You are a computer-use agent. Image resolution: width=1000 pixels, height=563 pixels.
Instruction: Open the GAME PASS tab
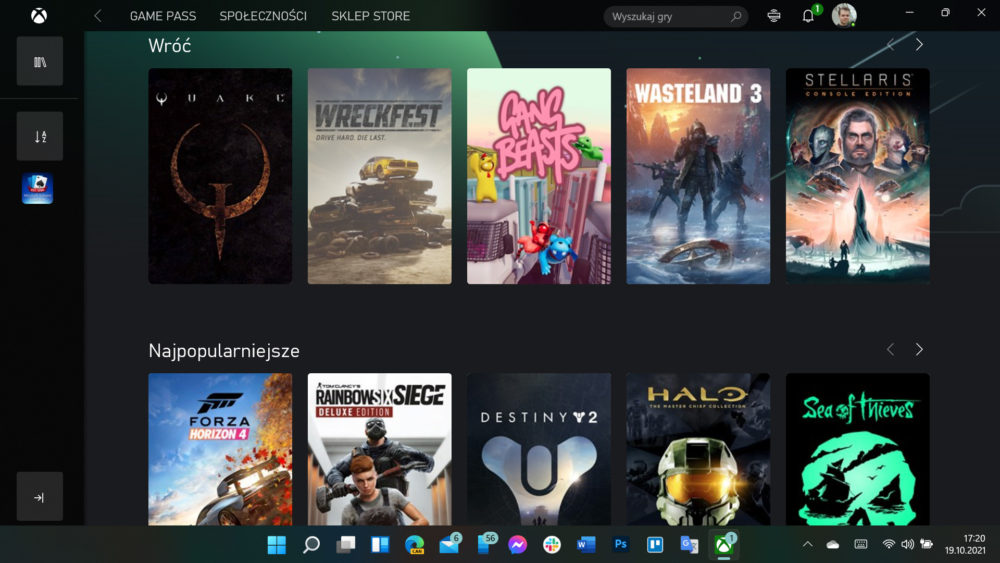coord(163,16)
